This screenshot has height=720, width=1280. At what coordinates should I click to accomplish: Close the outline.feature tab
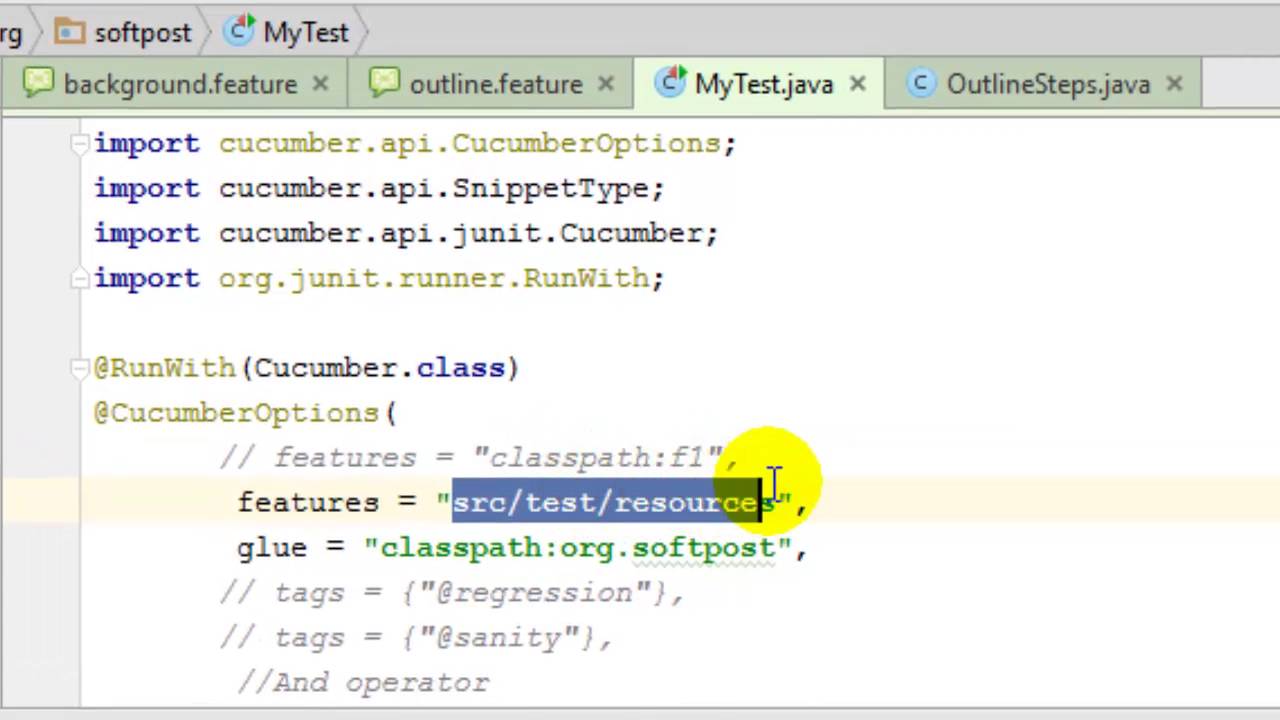point(606,85)
